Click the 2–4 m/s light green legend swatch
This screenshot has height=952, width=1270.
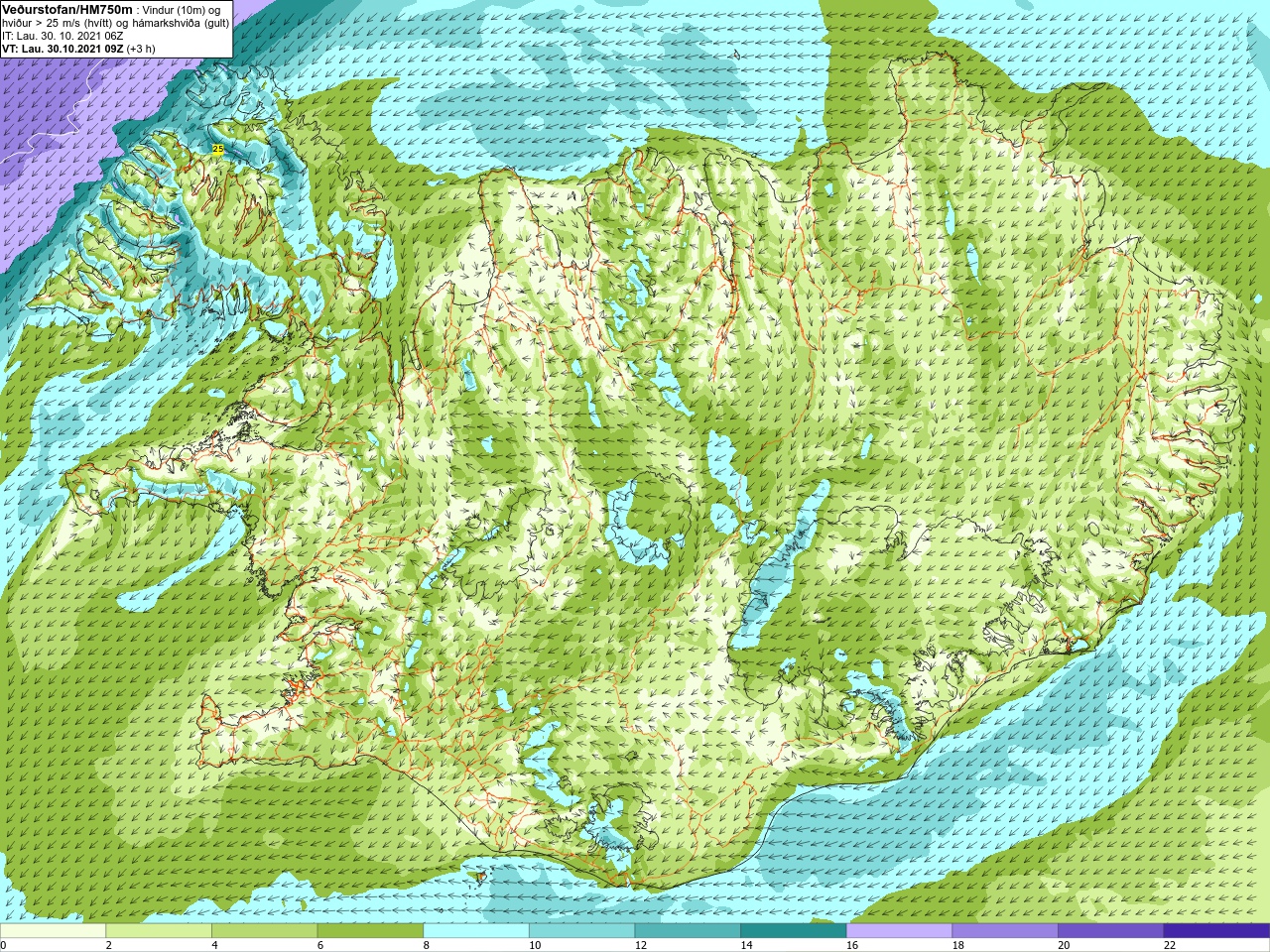point(159,931)
